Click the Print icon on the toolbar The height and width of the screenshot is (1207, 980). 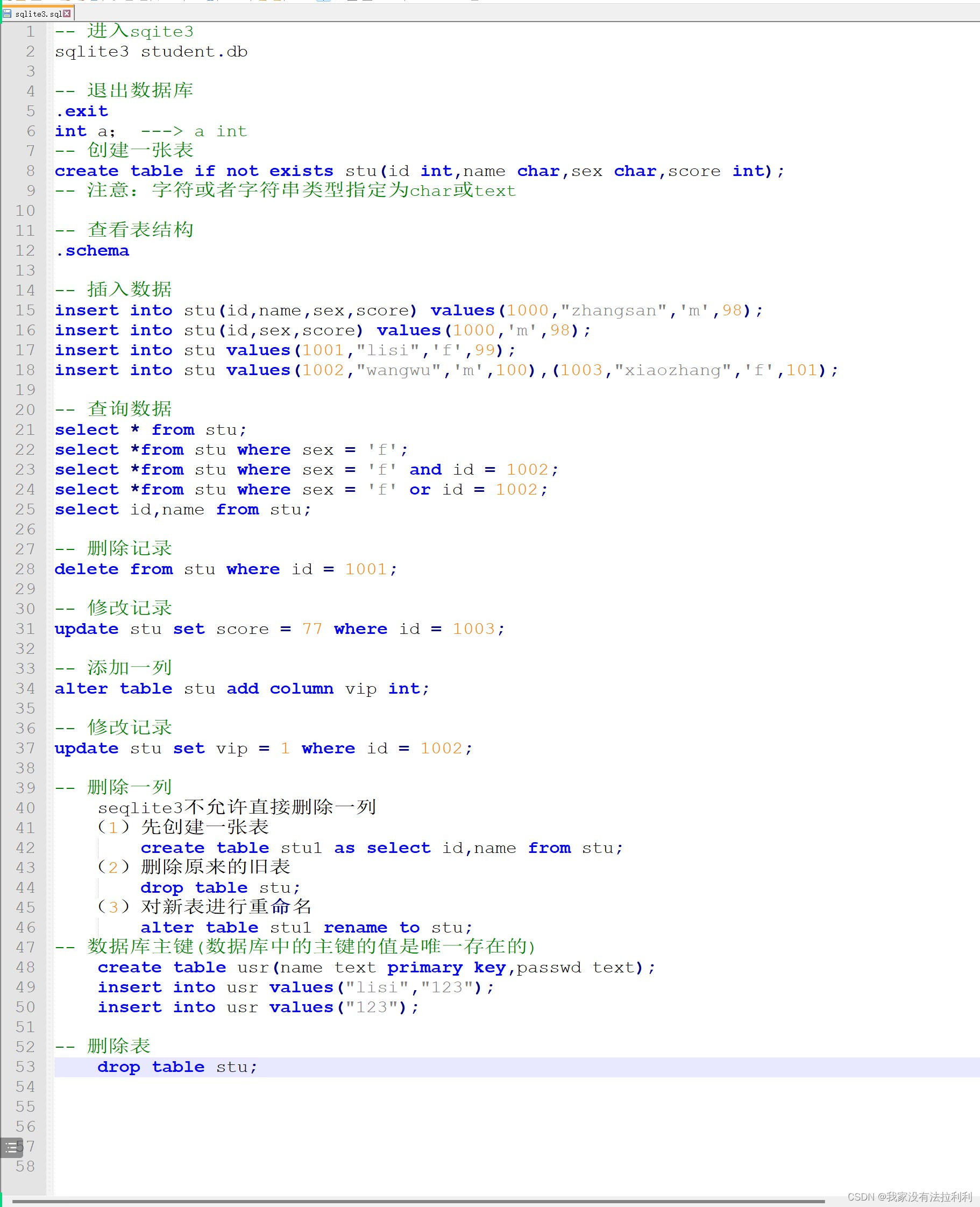tap(95, 3)
